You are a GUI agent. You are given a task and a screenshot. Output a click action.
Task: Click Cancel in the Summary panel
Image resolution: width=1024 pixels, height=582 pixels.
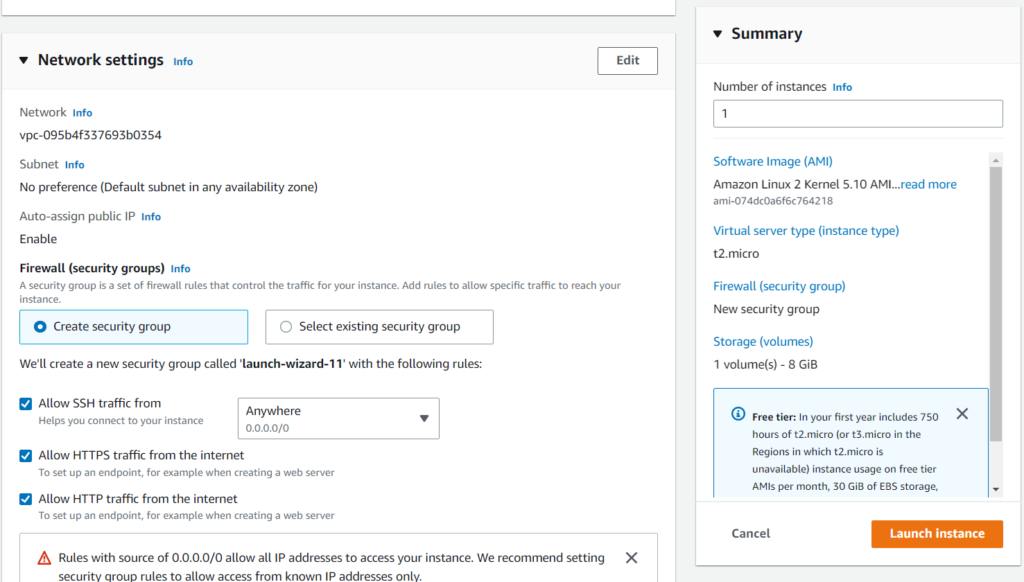point(750,533)
